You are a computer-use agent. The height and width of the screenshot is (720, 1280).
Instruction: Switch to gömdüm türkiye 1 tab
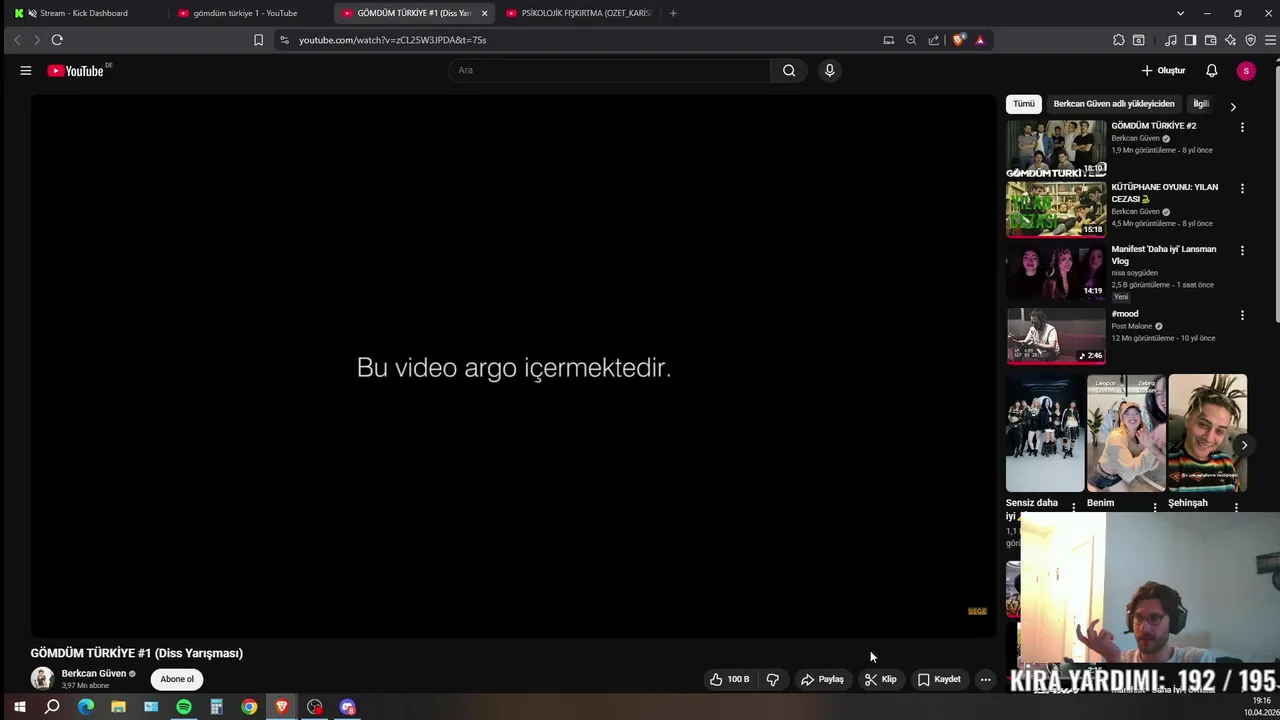(245, 13)
